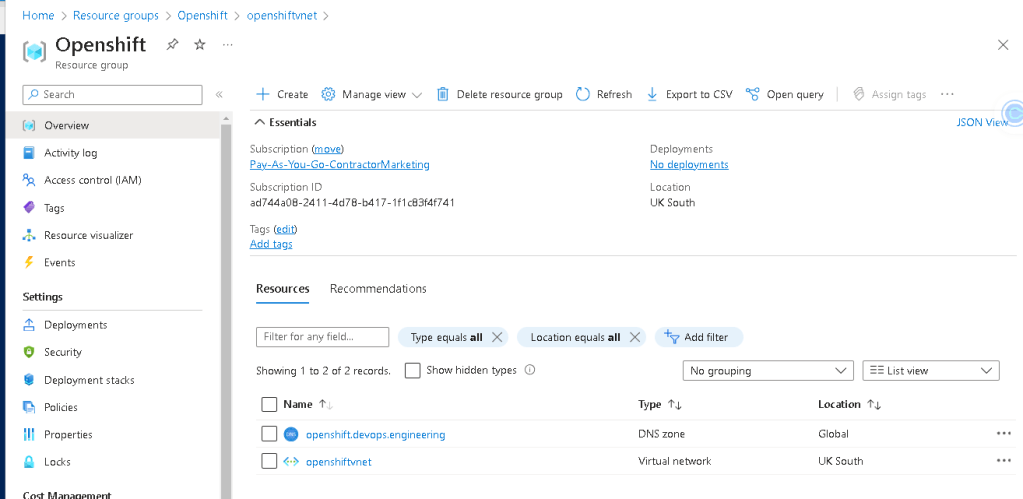Open the List view dropdown
This screenshot has height=499, width=1023.
tap(931, 370)
